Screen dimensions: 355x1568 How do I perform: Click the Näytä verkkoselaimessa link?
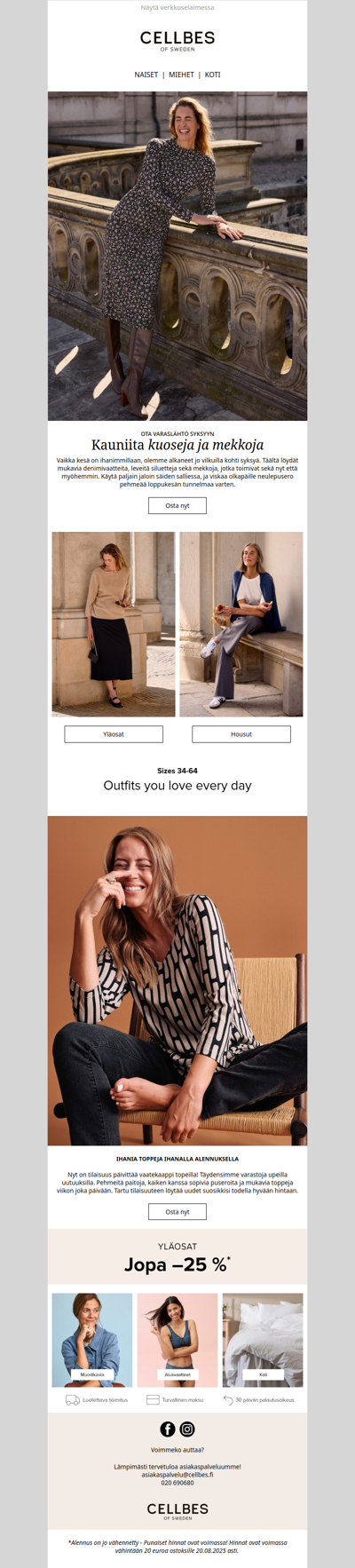pos(177,7)
